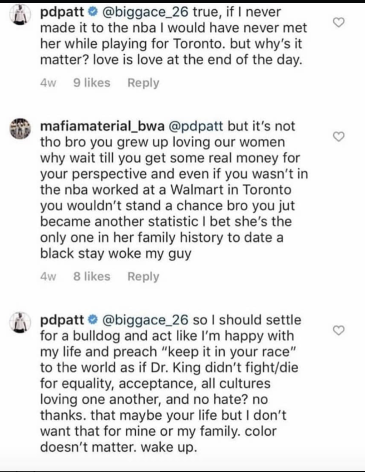Click verified badge on last pdpatt comment

pyautogui.click(x=92, y=320)
